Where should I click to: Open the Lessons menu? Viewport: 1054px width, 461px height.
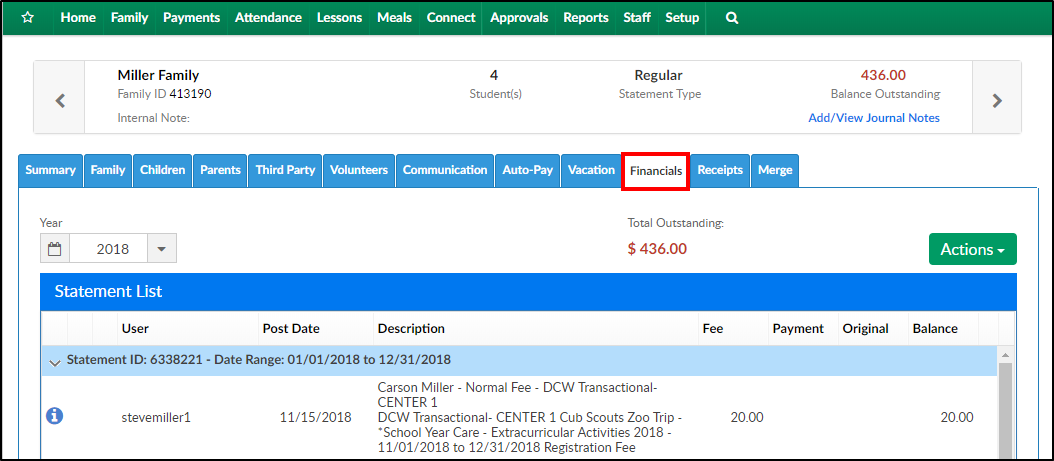point(339,18)
